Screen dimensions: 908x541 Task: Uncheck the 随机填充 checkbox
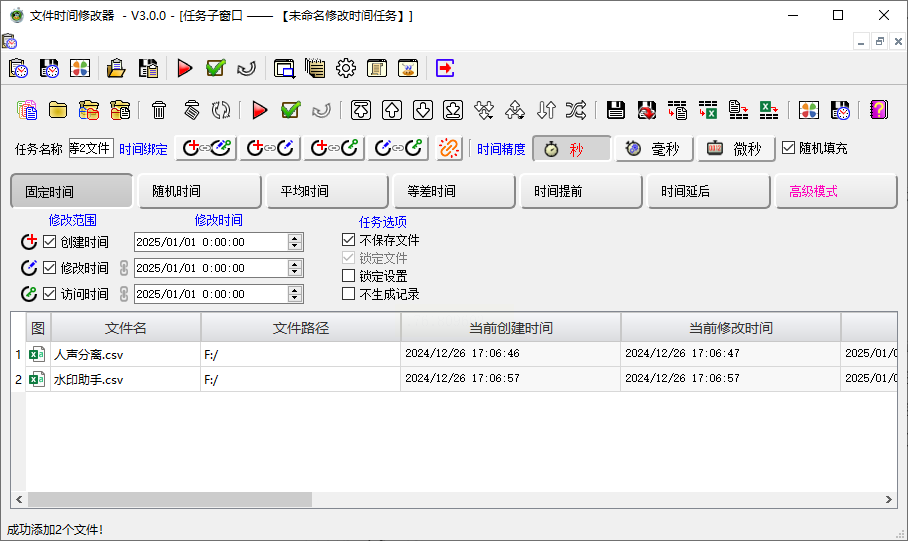pos(789,148)
